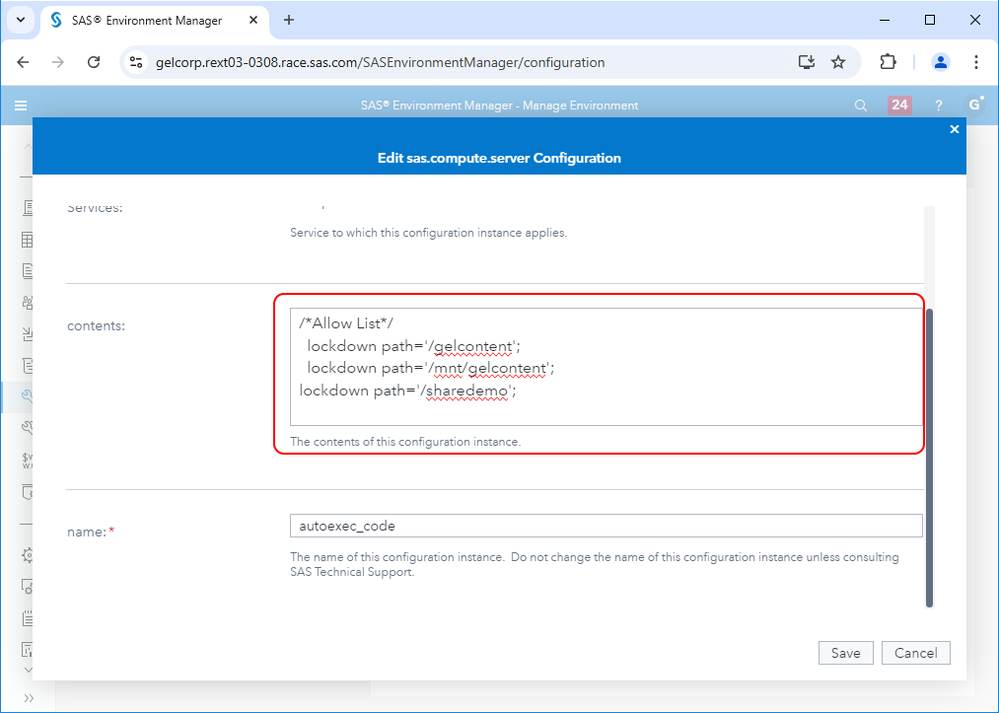This screenshot has width=999, height=713.
Task: Open the notifications badge showing 24
Action: (899, 105)
